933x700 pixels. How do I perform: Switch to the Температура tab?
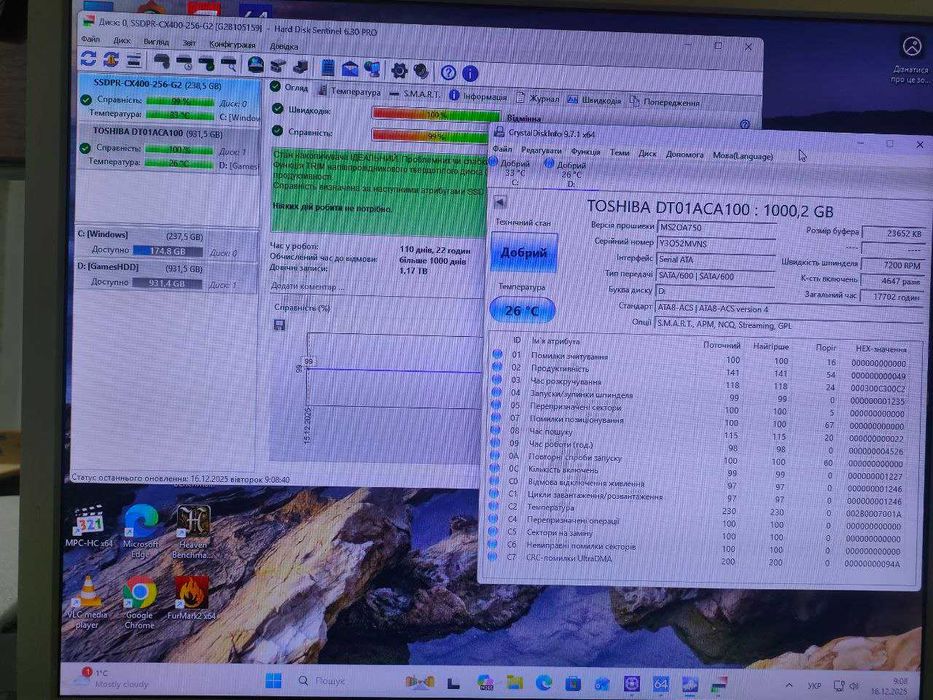(x=349, y=92)
